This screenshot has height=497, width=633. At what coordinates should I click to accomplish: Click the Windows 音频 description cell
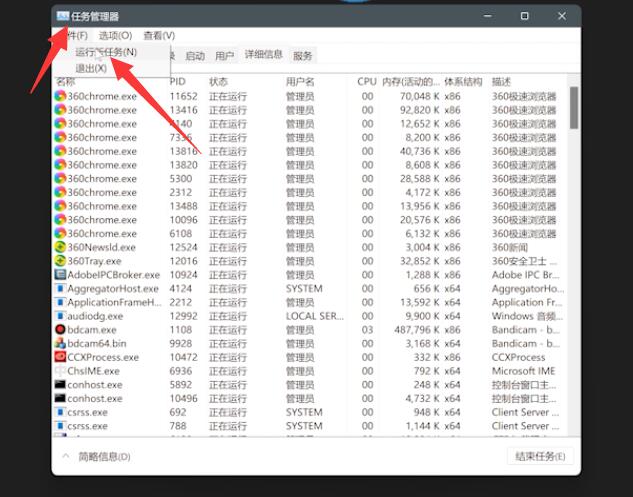coord(527,316)
